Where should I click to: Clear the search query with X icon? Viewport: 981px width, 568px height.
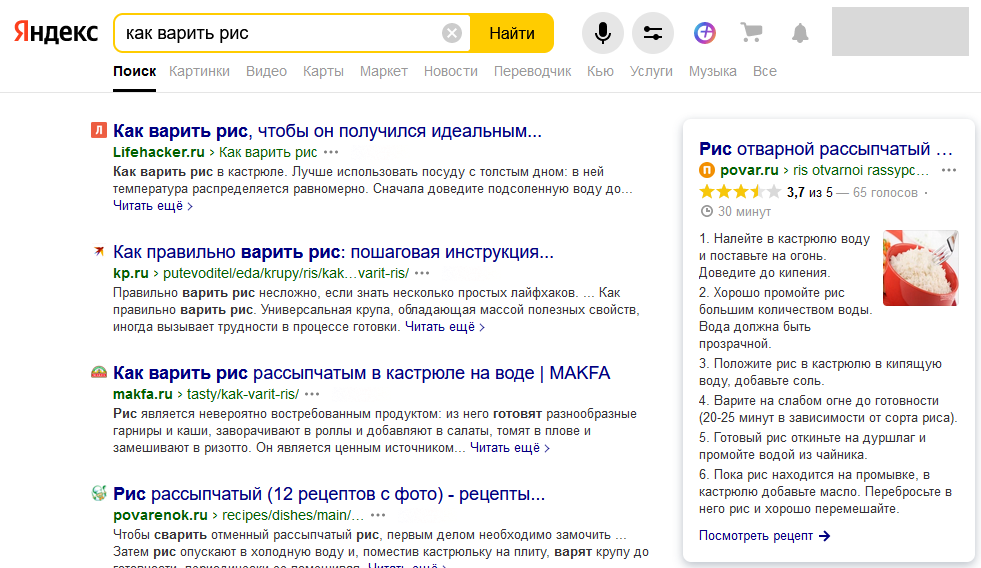tap(452, 33)
